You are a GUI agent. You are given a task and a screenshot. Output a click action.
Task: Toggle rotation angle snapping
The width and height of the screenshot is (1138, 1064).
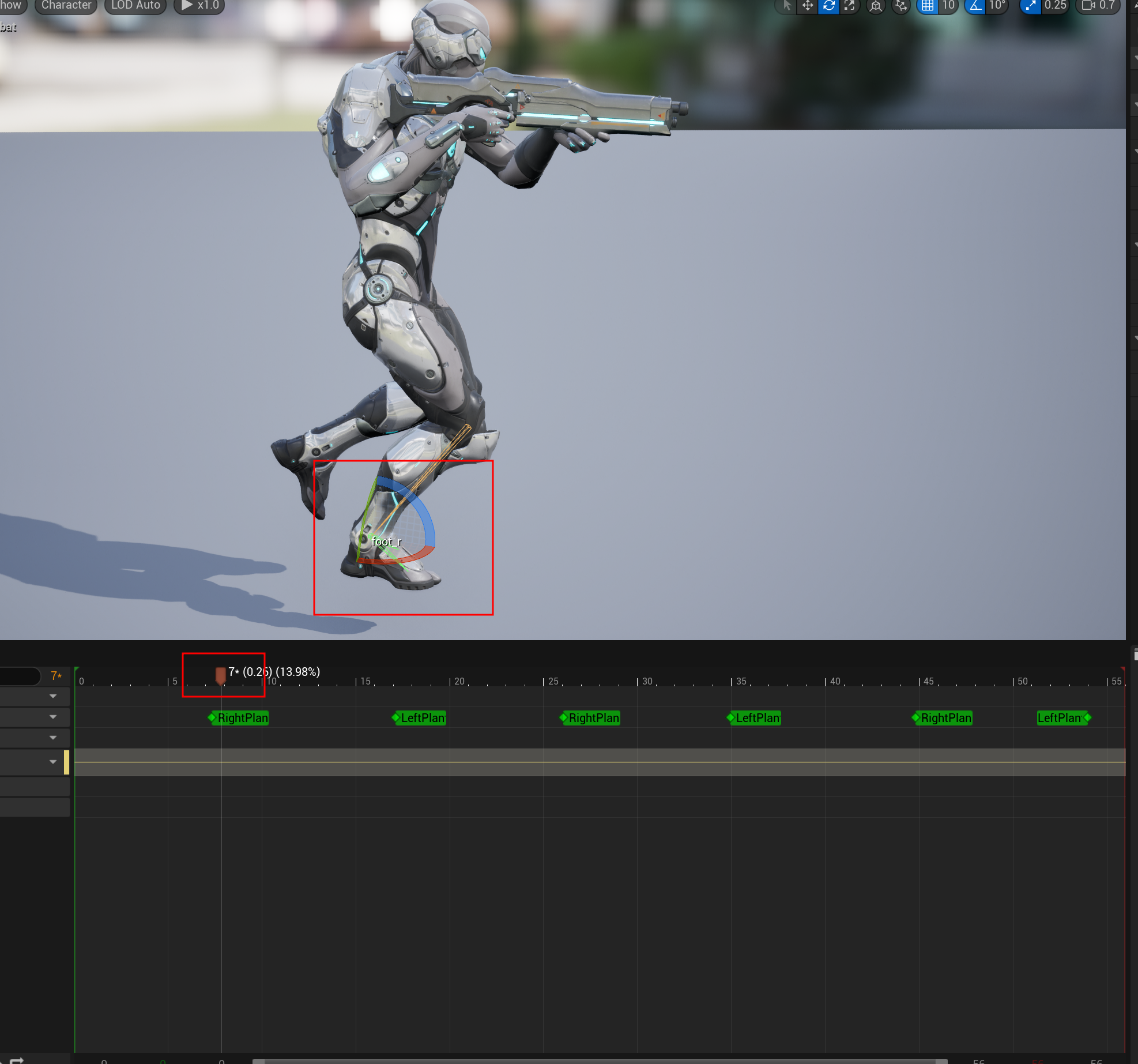click(975, 6)
